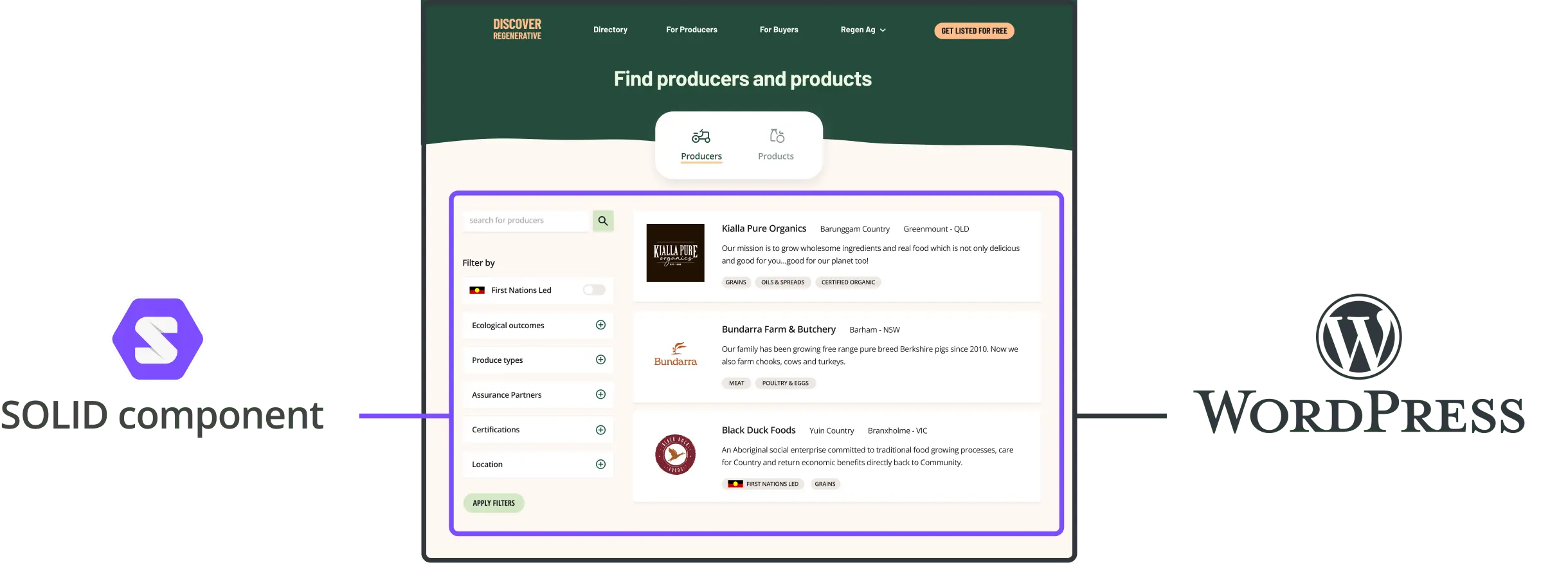The width and height of the screenshot is (1568, 563).
Task: Open Bundarra Farm & Butchery title
Action: [x=779, y=329]
